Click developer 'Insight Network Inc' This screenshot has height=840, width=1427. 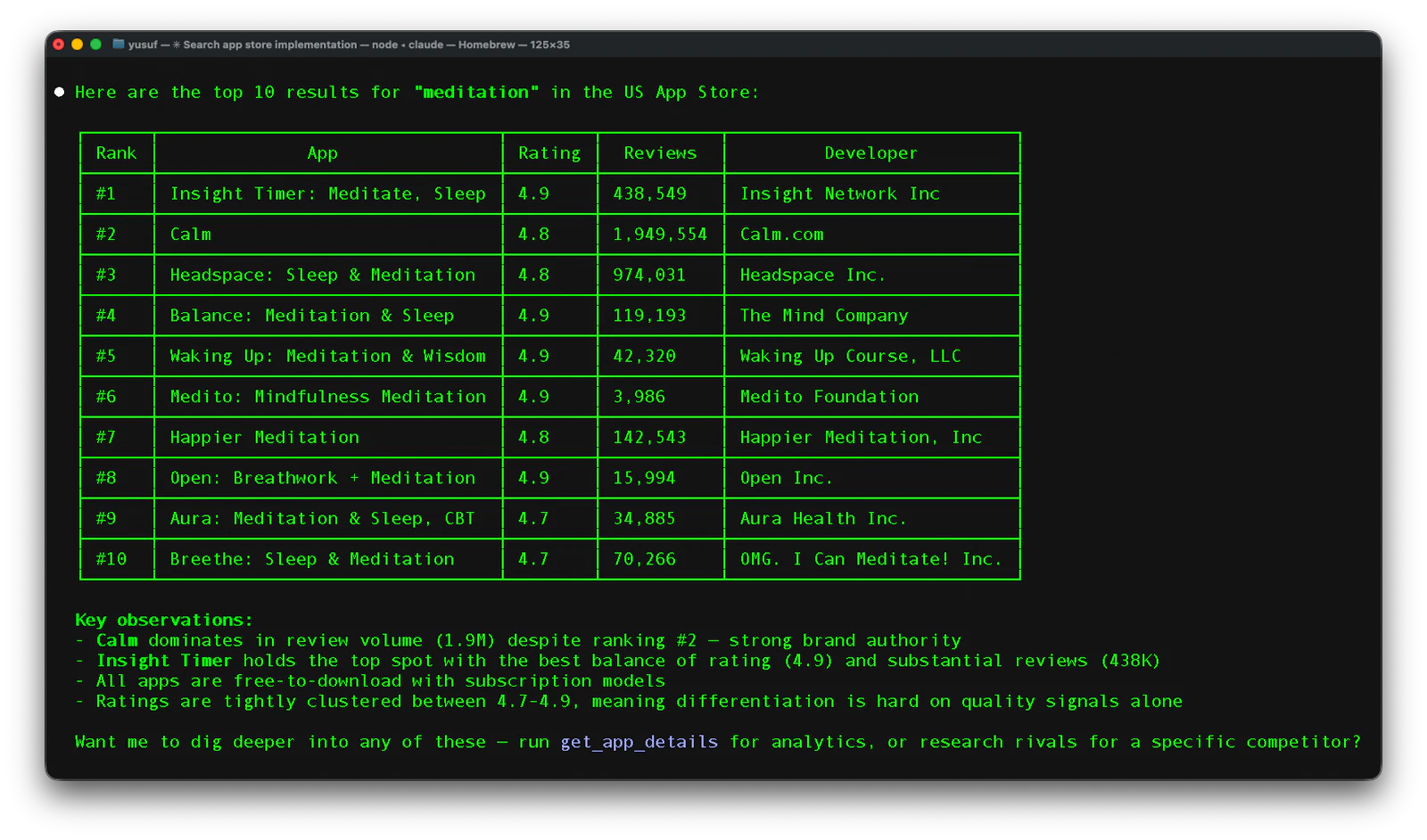tap(840, 194)
